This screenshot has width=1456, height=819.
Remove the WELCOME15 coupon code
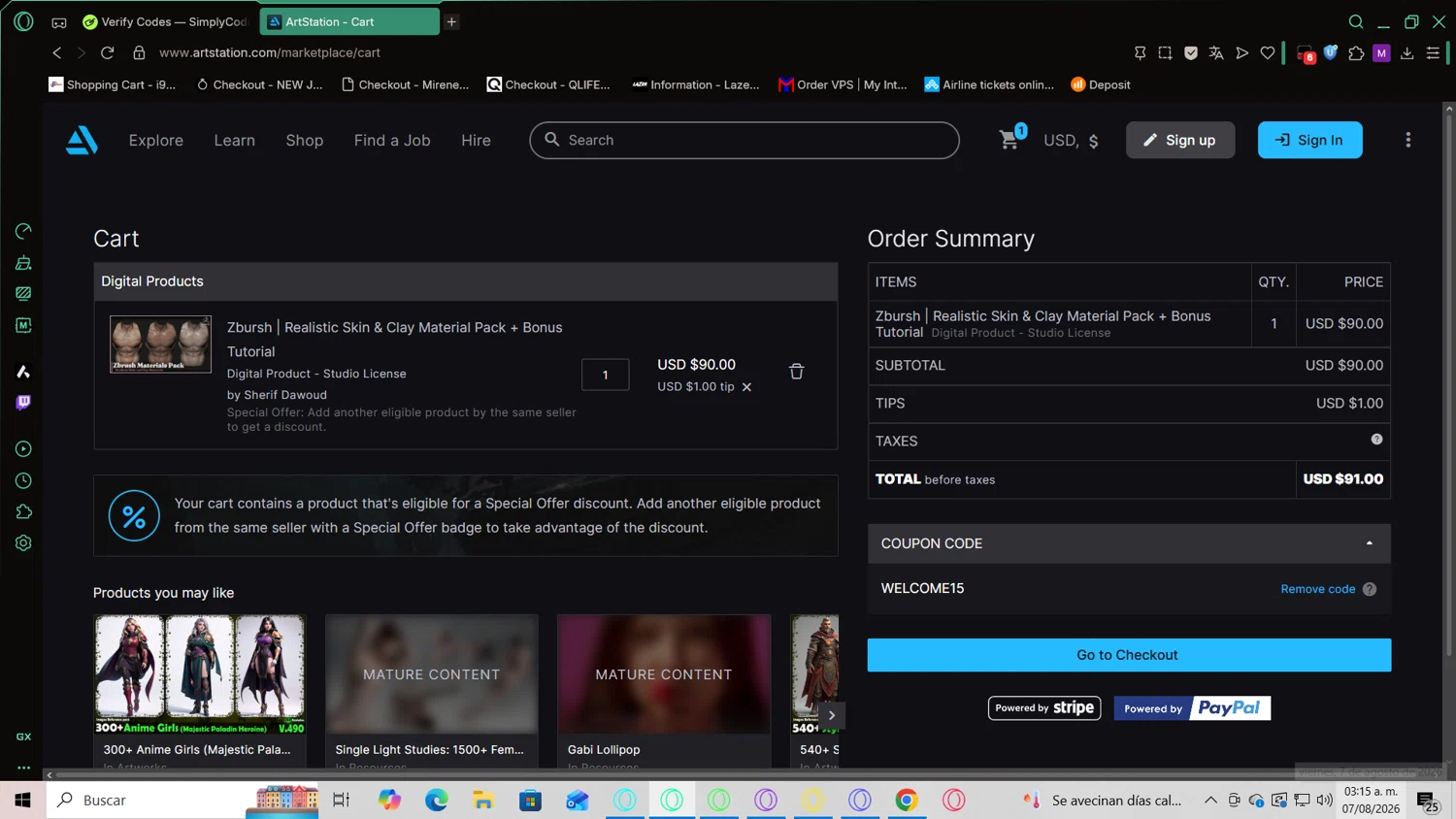point(1318,589)
